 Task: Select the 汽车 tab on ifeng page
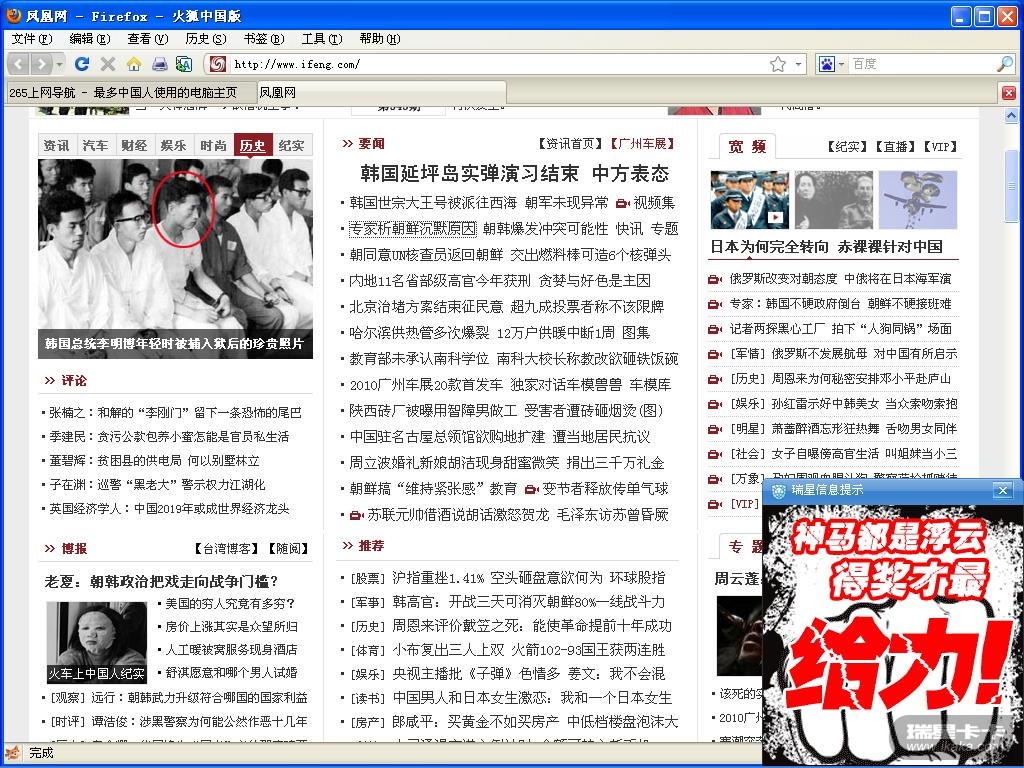click(x=95, y=145)
